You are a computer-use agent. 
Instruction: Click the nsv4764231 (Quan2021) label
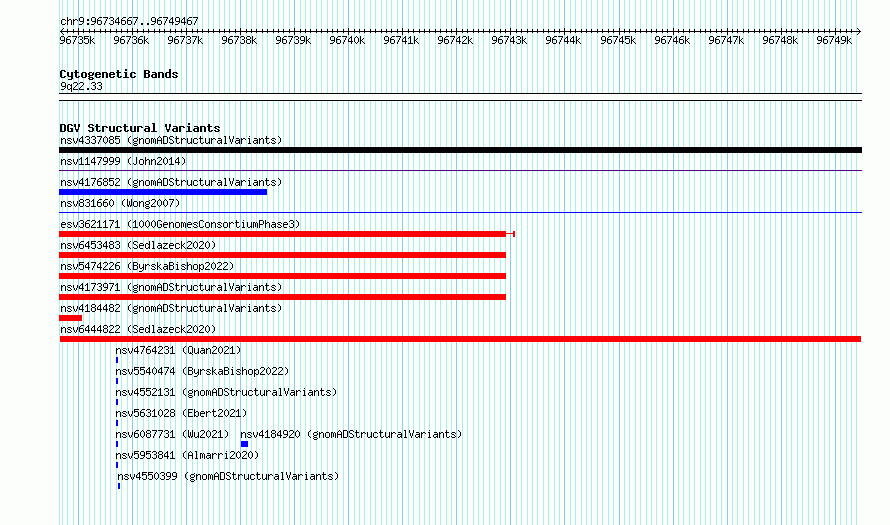click(178, 350)
